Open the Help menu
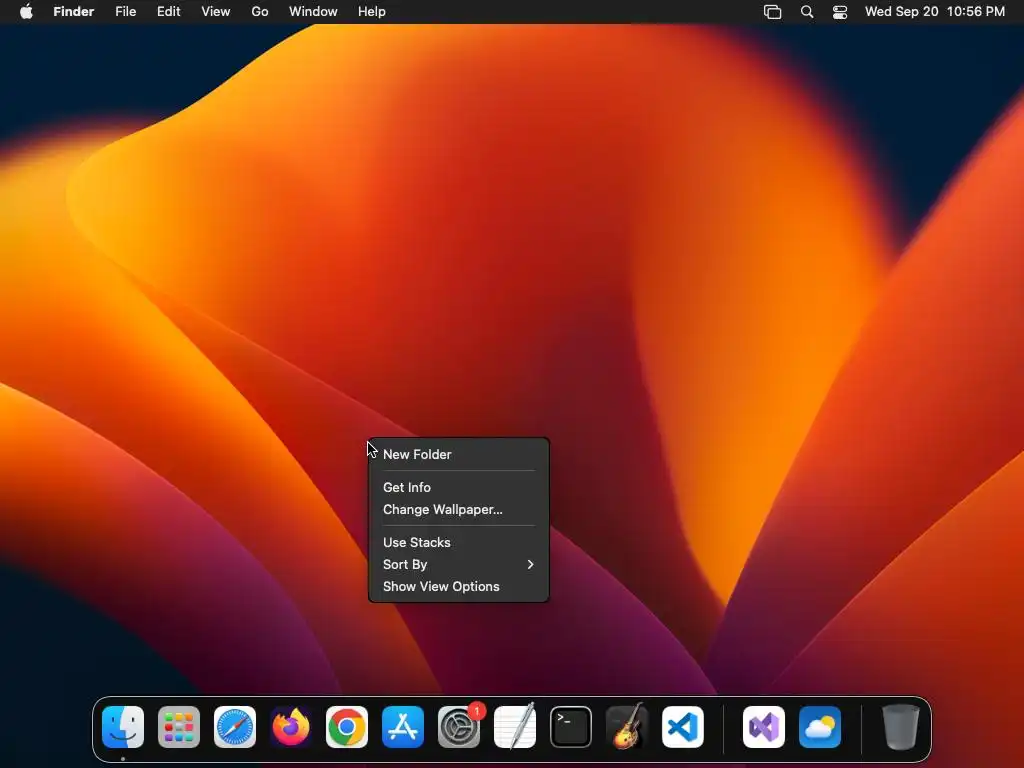The image size is (1024, 768). (372, 12)
